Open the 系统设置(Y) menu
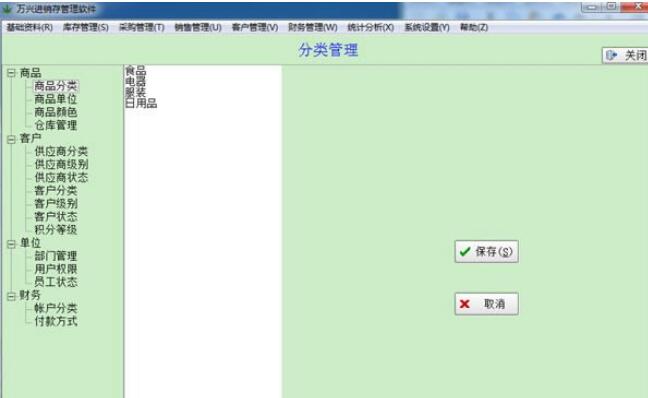The height and width of the screenshot is (398, 648). (427, 27)
